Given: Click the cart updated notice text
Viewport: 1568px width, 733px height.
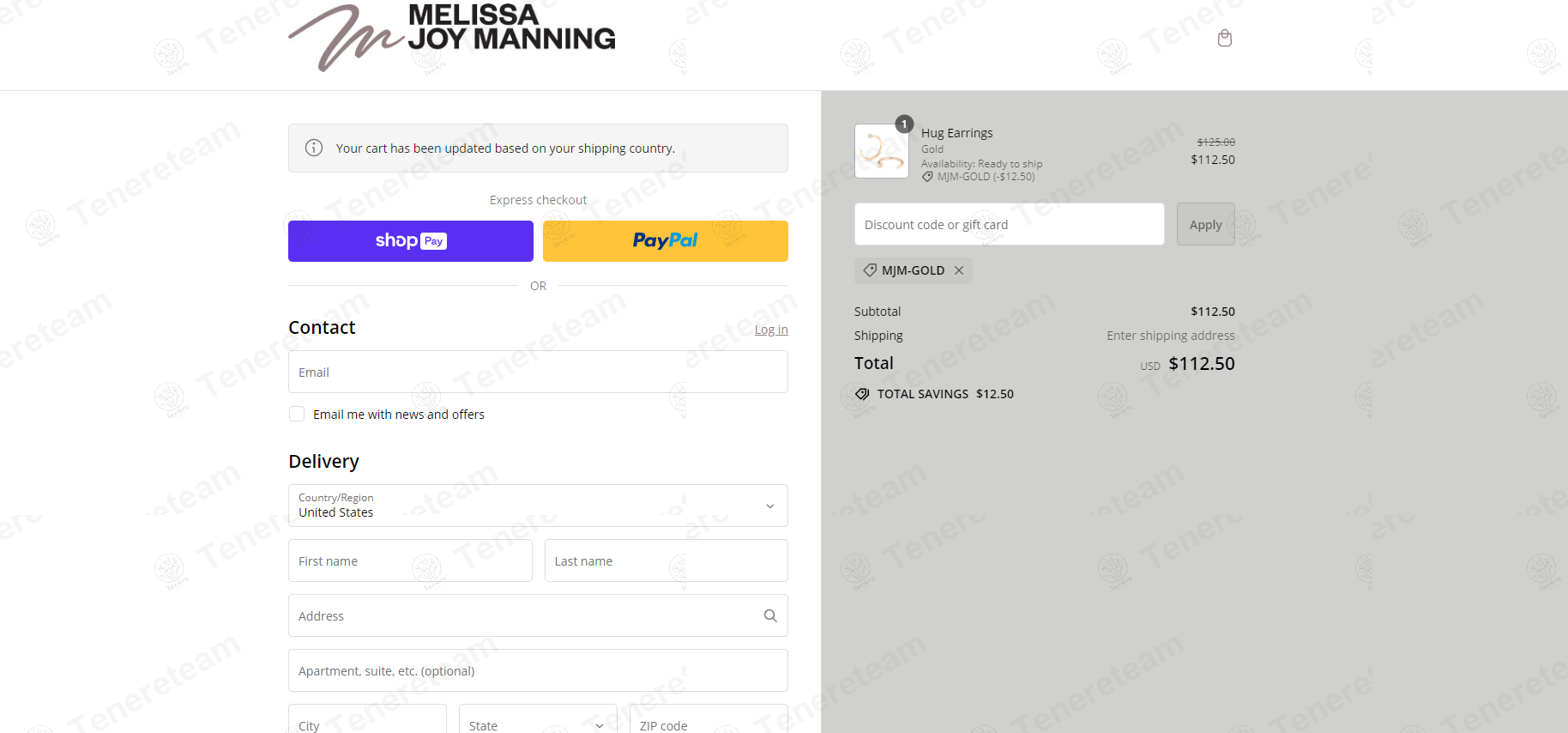Looking at the screenshot, I should coord(505,148).
